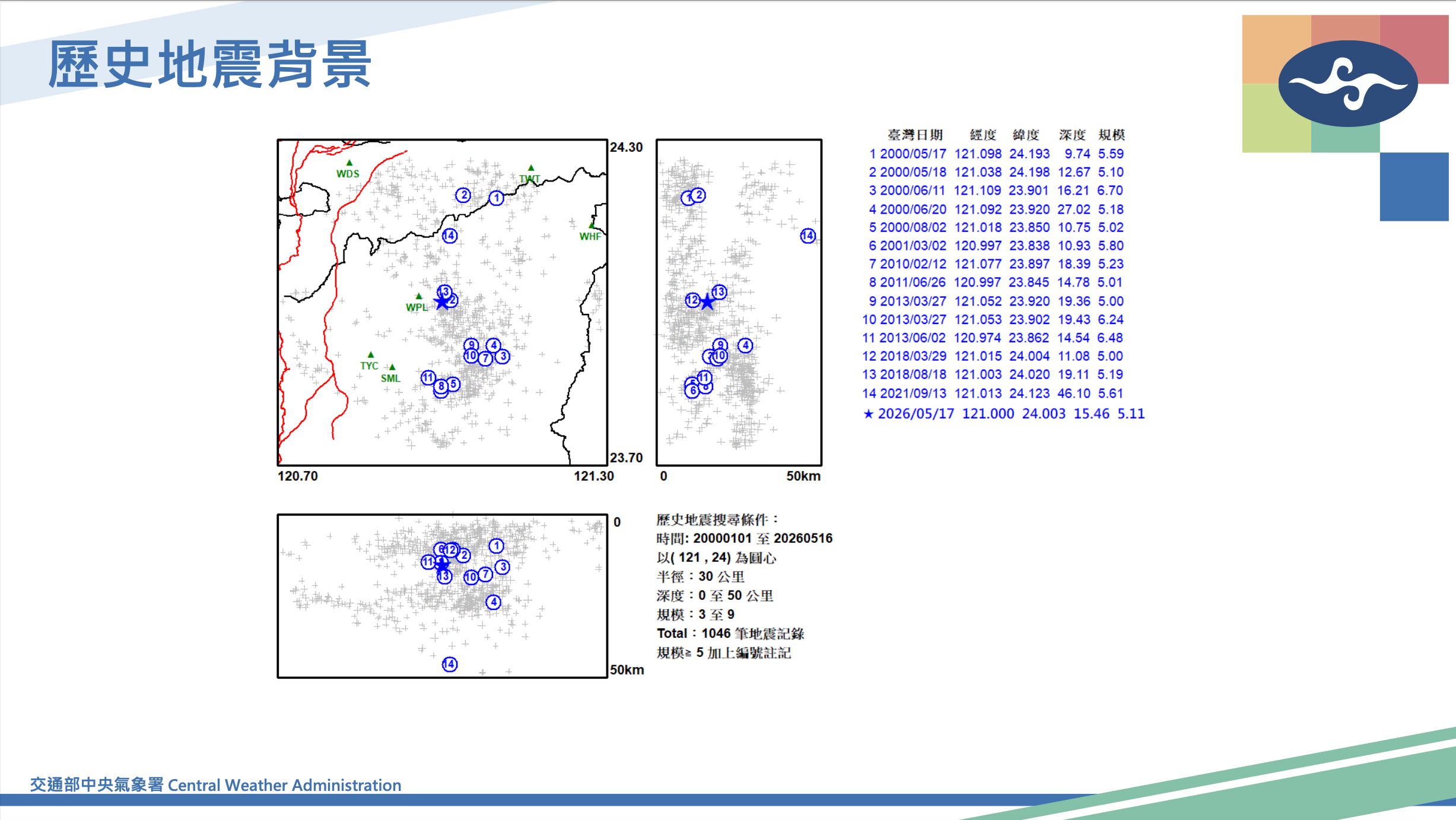Click the blue star epicenter on main map
1456x820 pixels.
(x=442, y=303)
